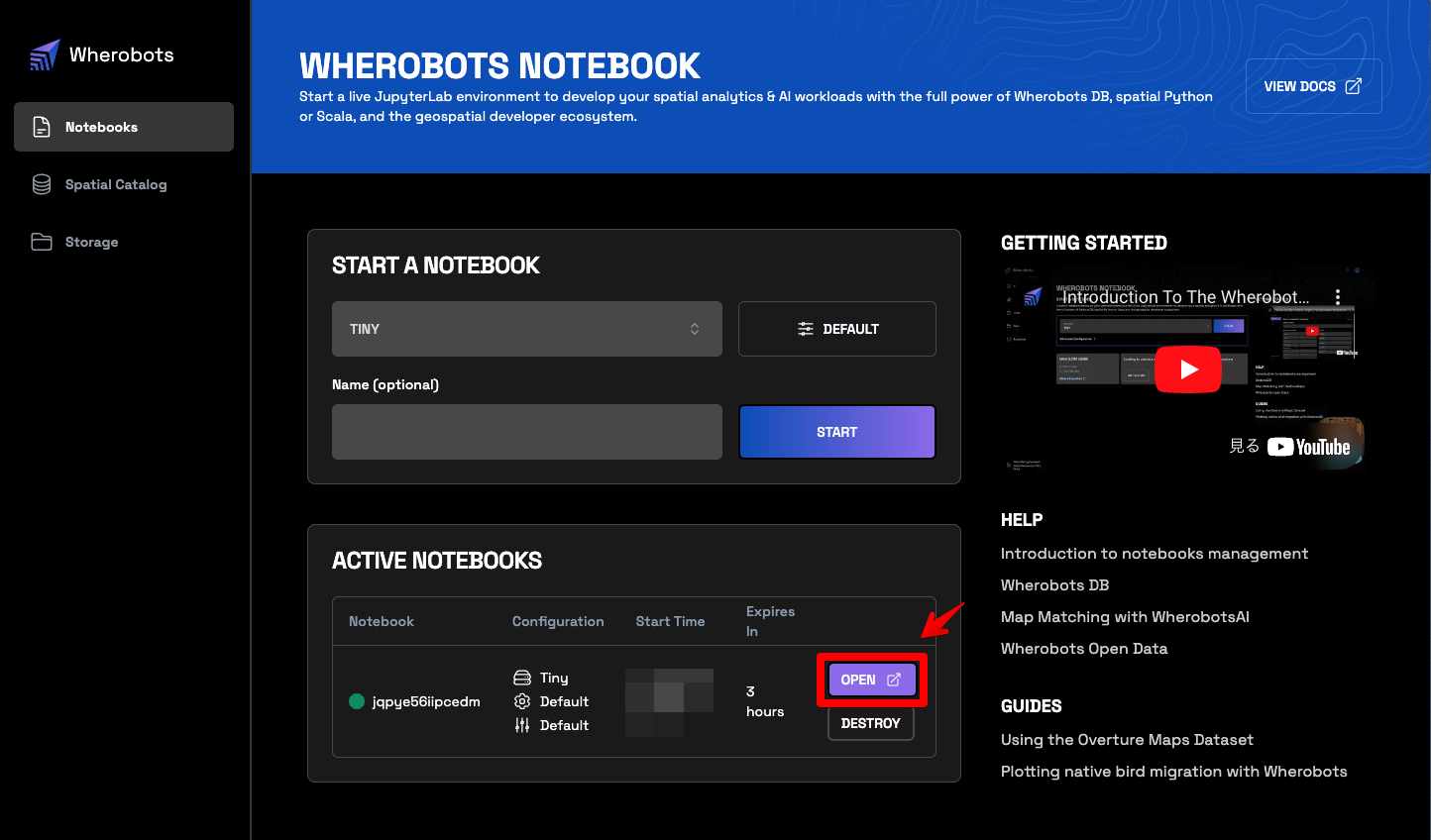Viewport: 1431px width, 840px height.
Task: Click the Configuration column header
Action: (558, 621)
